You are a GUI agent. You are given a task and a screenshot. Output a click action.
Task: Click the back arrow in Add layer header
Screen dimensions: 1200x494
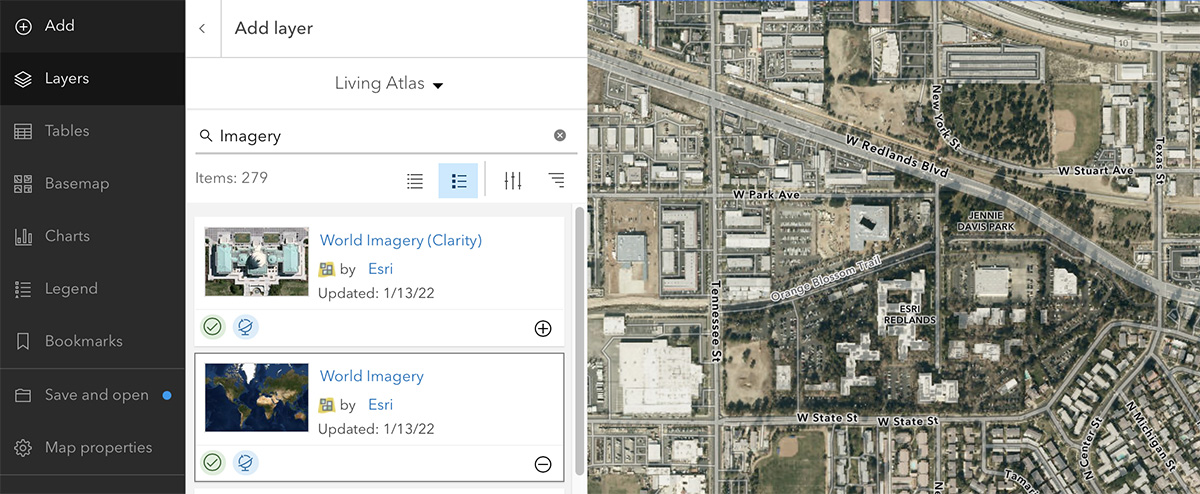pos(202,29)
